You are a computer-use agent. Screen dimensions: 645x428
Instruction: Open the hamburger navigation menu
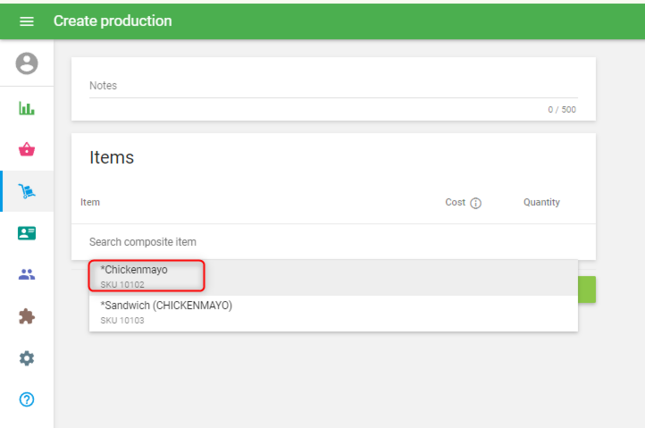[27, 21]
